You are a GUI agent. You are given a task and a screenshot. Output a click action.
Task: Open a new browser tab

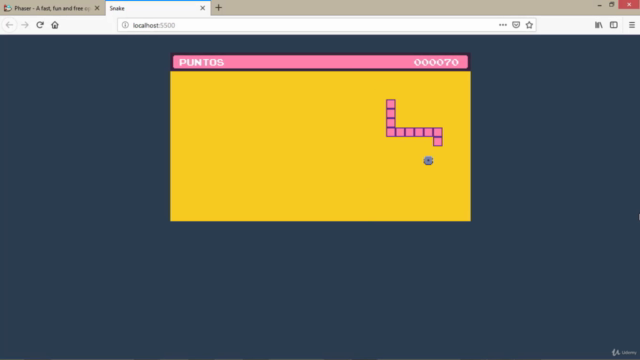pos(218,8)
